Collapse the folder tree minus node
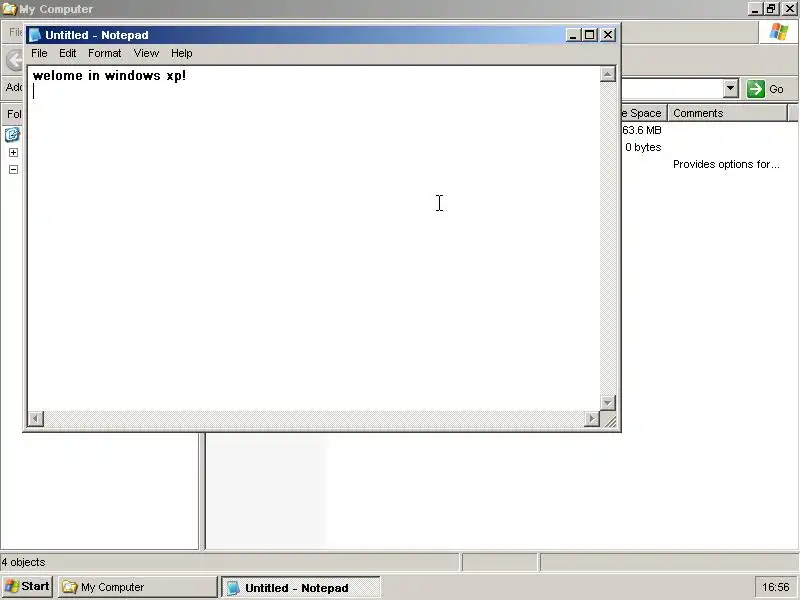800x600 pixels. pos(13,169)
